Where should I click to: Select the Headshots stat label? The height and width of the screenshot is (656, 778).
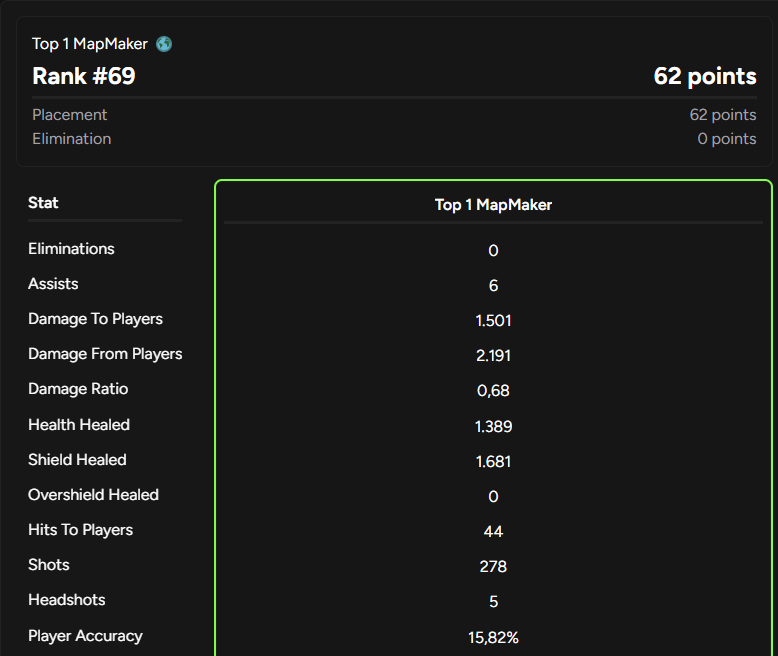pyautogui.click(x=66, y=600)
